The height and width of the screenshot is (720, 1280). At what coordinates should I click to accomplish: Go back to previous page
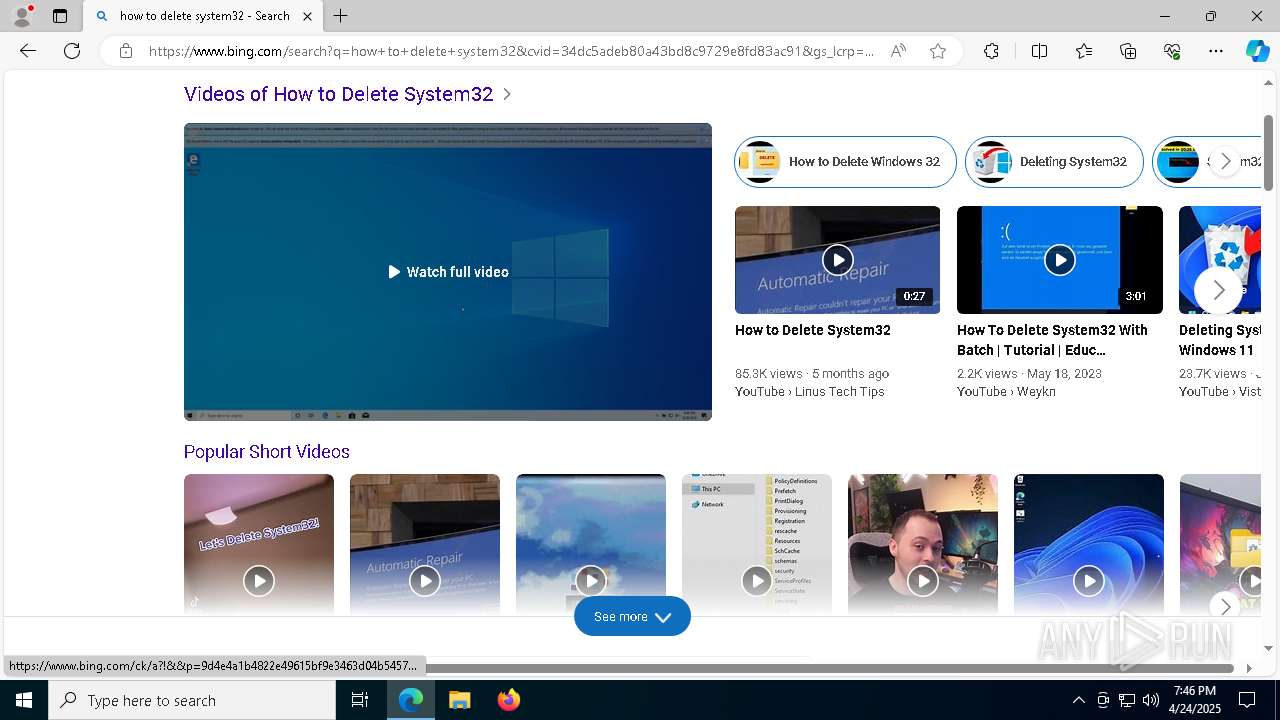coord(28,51)
